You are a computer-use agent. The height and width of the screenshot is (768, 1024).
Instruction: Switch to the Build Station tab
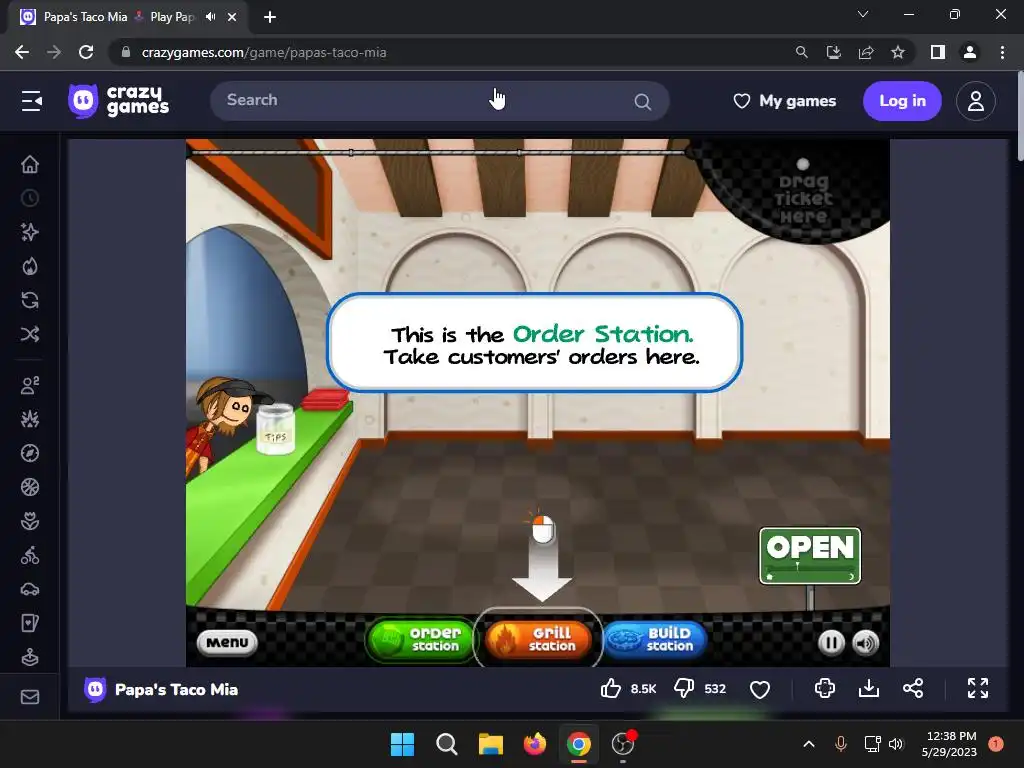pos(655,639)
